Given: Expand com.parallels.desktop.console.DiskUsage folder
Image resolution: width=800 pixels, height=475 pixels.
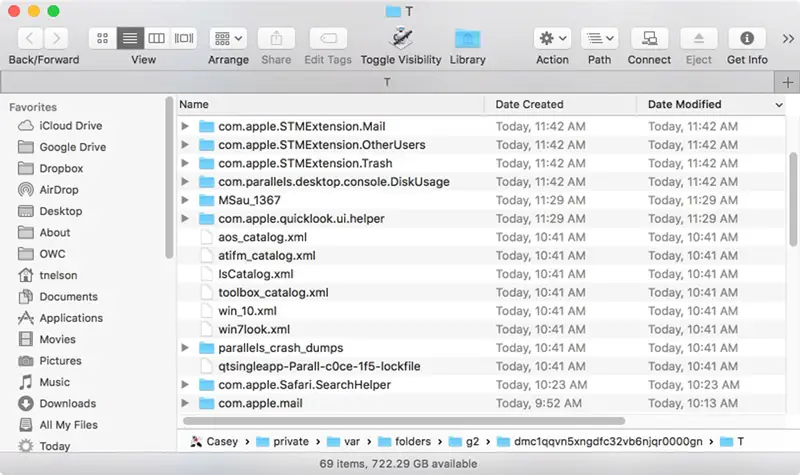Looking at the screenshot, I should 185,182.
